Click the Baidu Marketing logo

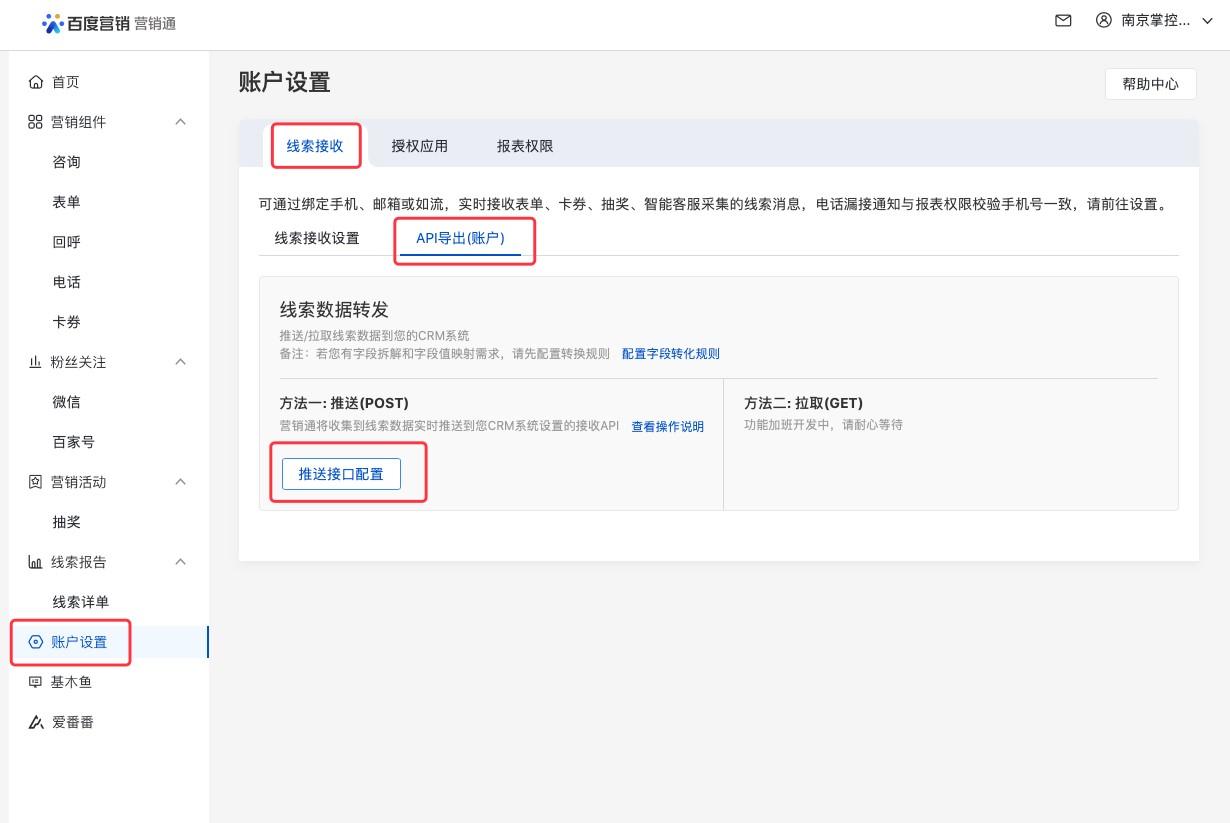[x=109, y=23]
